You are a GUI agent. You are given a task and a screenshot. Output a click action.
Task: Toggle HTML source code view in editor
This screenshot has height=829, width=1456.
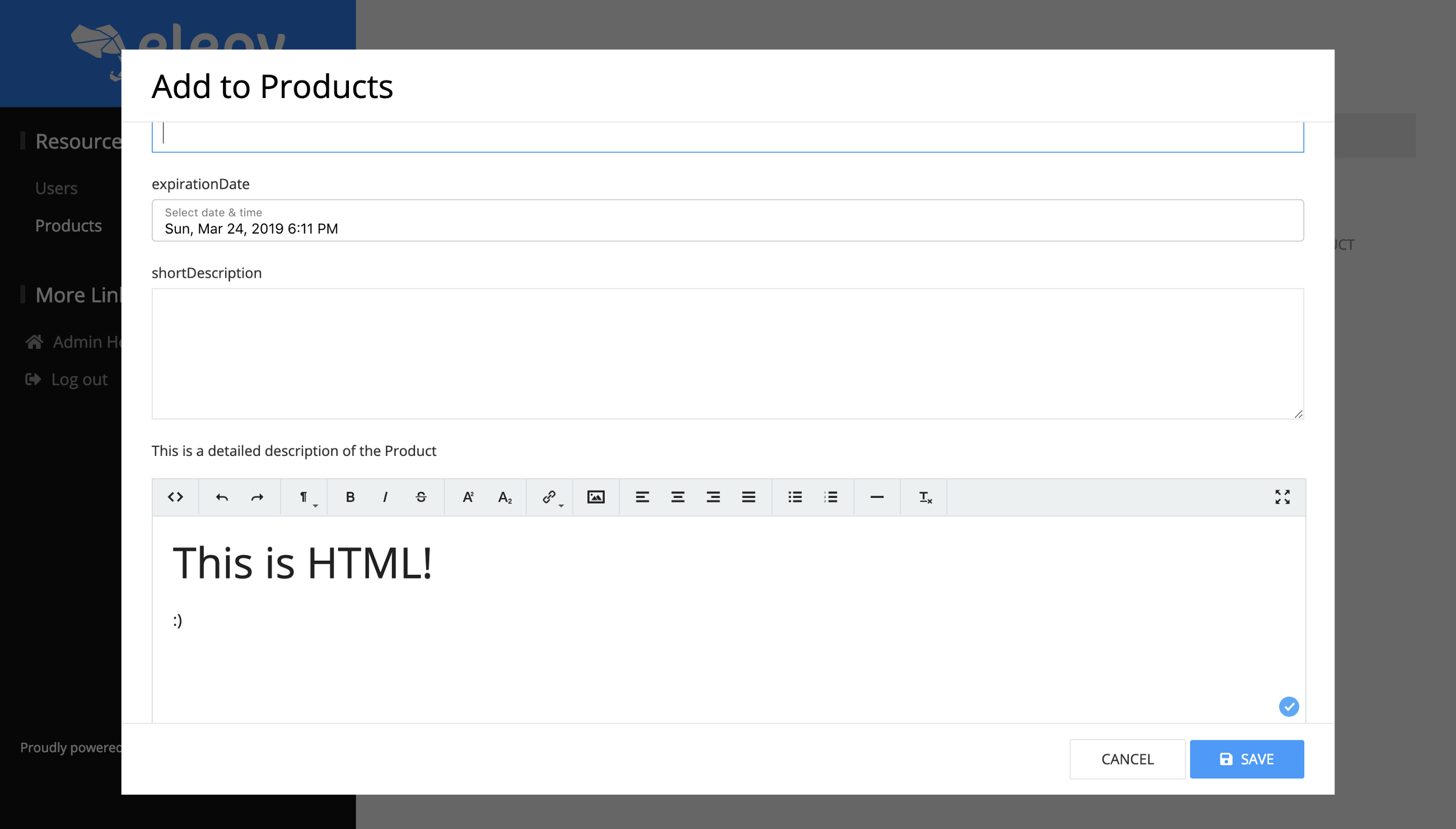[x=175, y=497]
